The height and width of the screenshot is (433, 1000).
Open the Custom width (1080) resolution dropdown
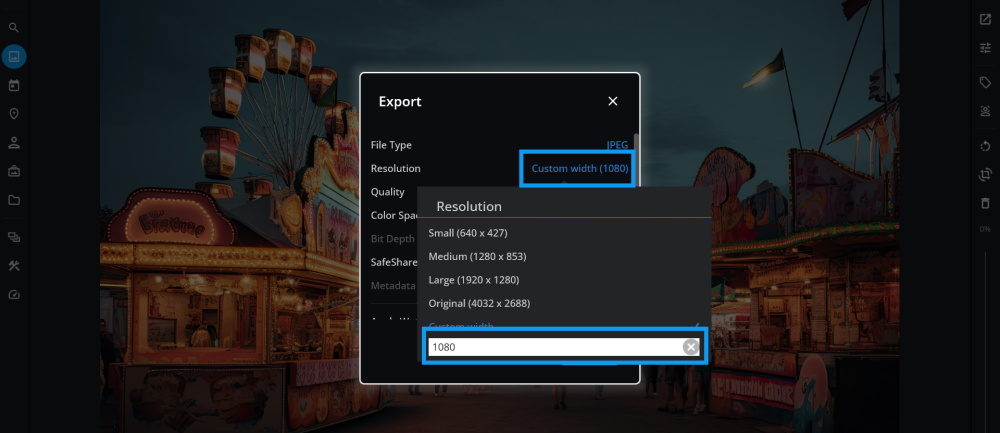pyautogui.click(x=580, y=168)
